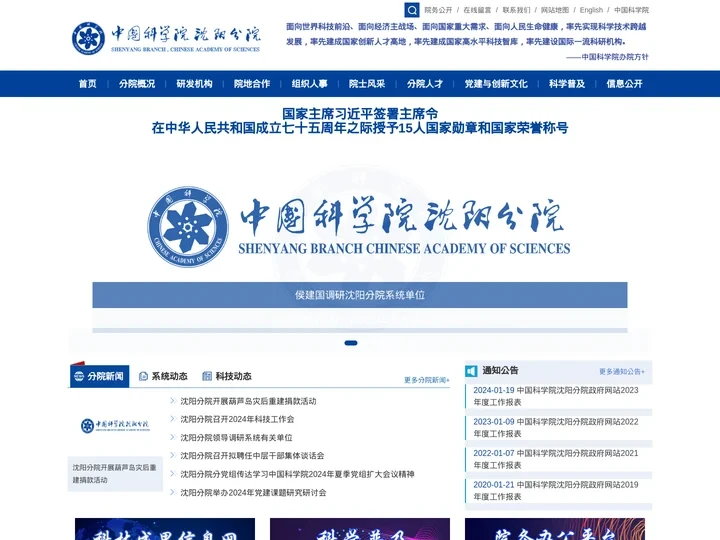The height and width of the screenshot is (540, 720).
Task: Select the 分院新闻 tab
Action: (x=100, y=377)
